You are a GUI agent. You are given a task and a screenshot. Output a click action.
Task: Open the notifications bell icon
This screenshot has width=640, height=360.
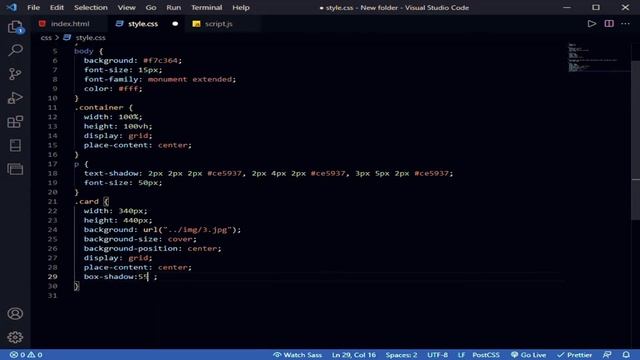tap(626, 355)
